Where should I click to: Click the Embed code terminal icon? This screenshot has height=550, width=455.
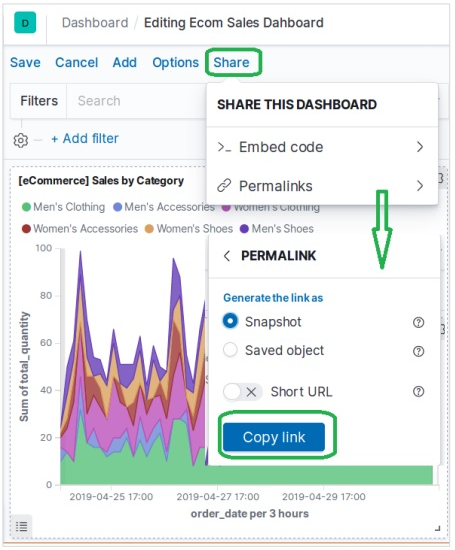(224, 147)
